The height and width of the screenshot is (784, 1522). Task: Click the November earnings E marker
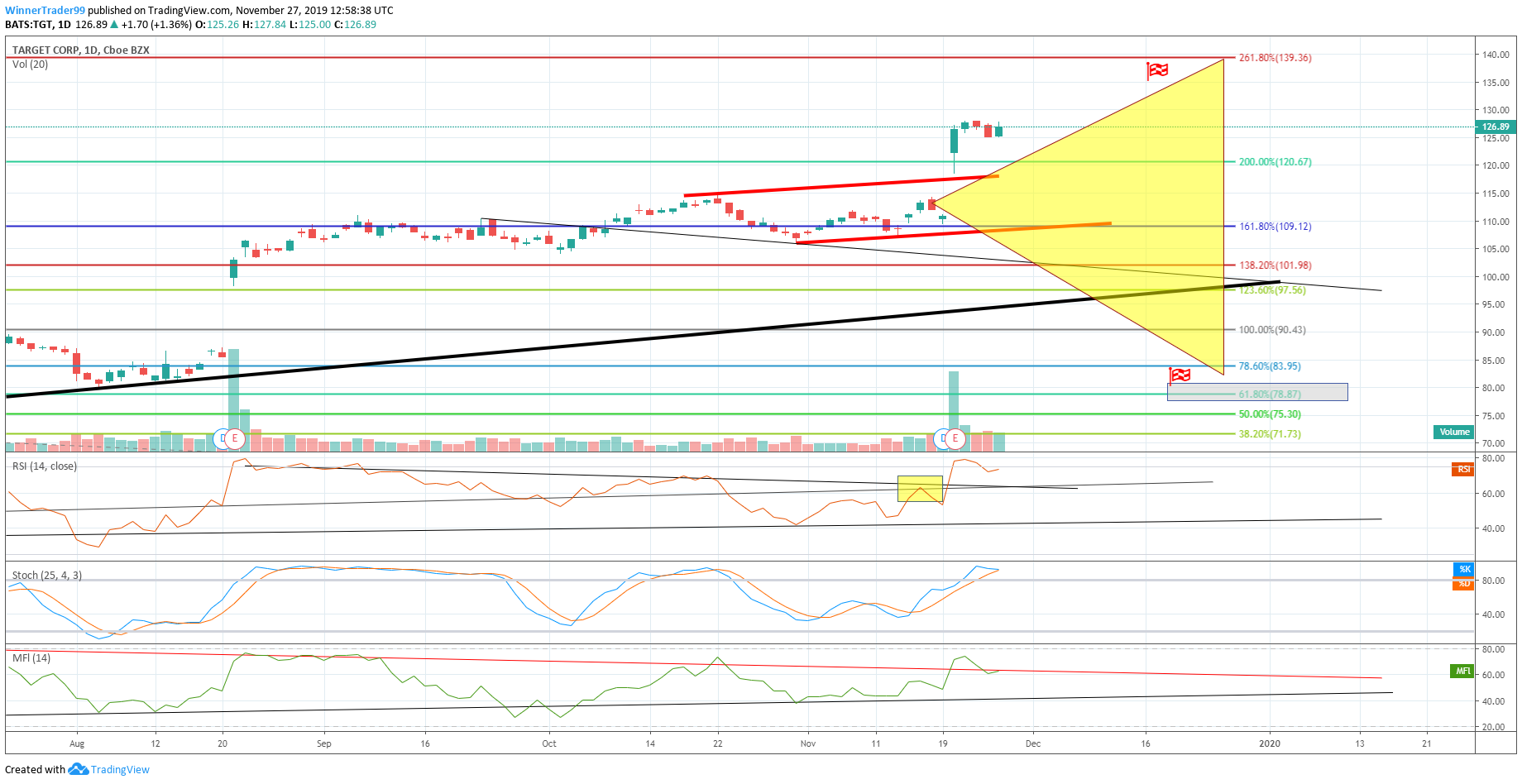(955, 438)
